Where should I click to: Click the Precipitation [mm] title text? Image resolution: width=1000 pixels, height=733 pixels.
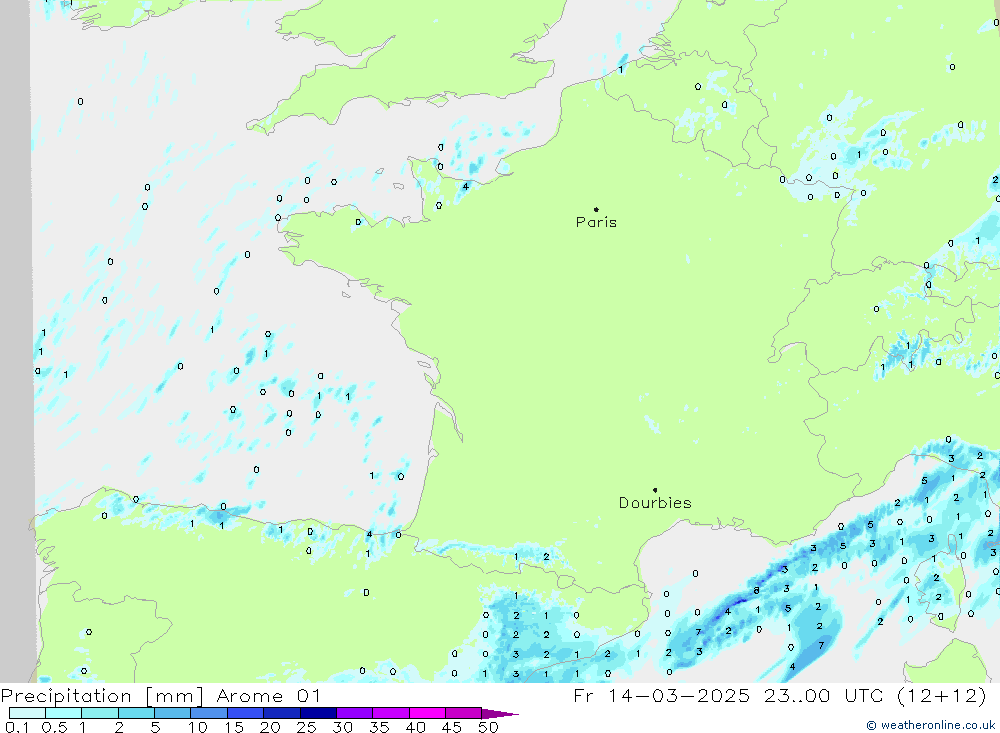click(102, 696)
